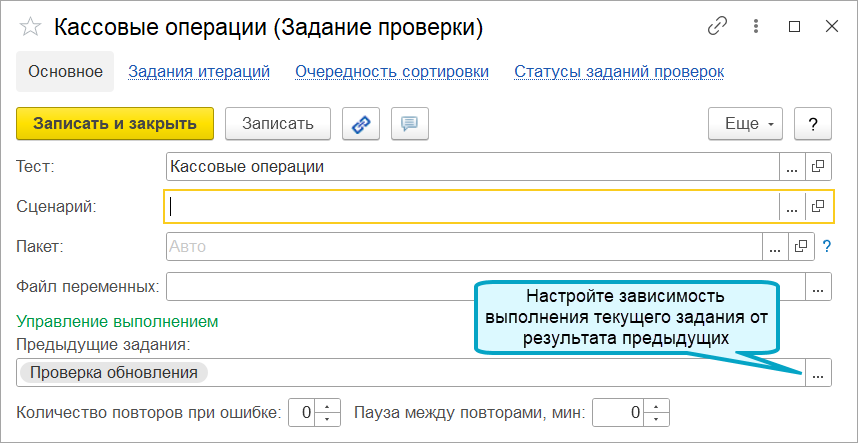858x443 pixels.
Task: Open discussion with speech bubble icon
Action: [x=410, y=124]
